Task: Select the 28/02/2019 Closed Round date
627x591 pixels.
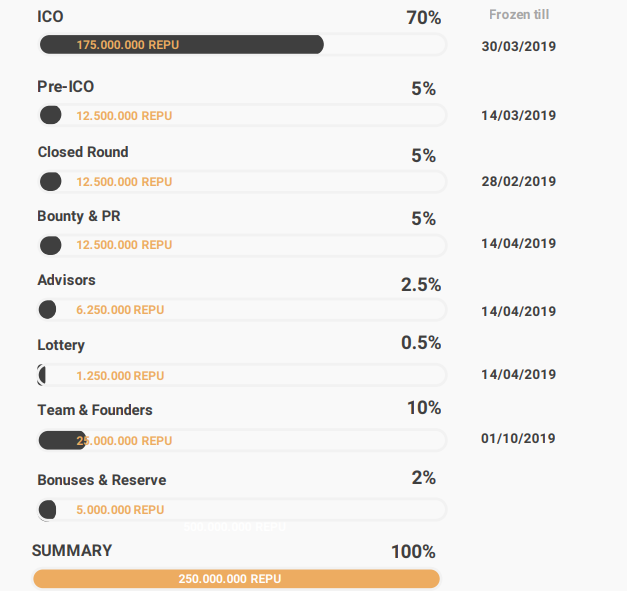Action: point(518,181)
